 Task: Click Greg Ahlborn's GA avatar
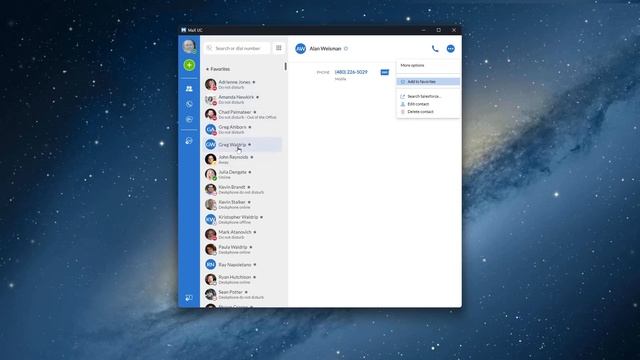pos(211,129)
